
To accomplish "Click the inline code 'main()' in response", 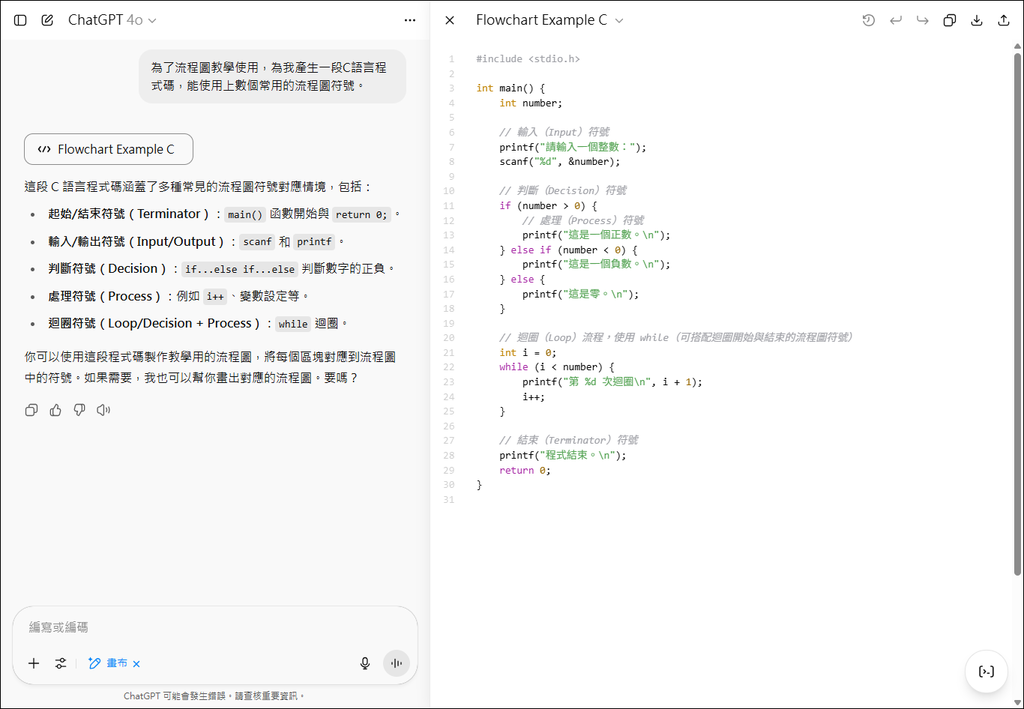I will 245,214.
